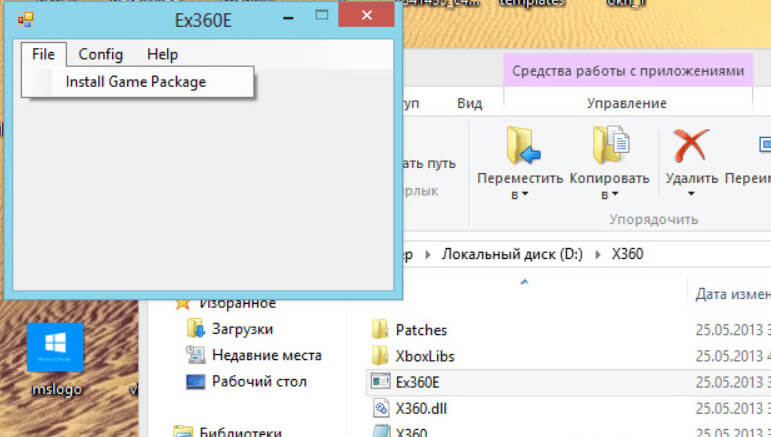Select the Ex360E file name in list
Screen dimensions: 771x437
coord(417,382)
